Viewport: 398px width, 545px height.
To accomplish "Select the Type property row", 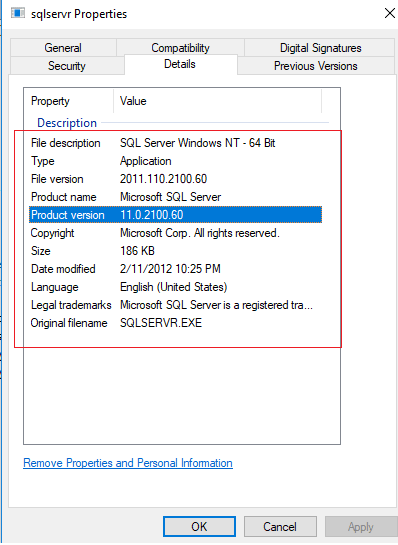I will (176, 161).
